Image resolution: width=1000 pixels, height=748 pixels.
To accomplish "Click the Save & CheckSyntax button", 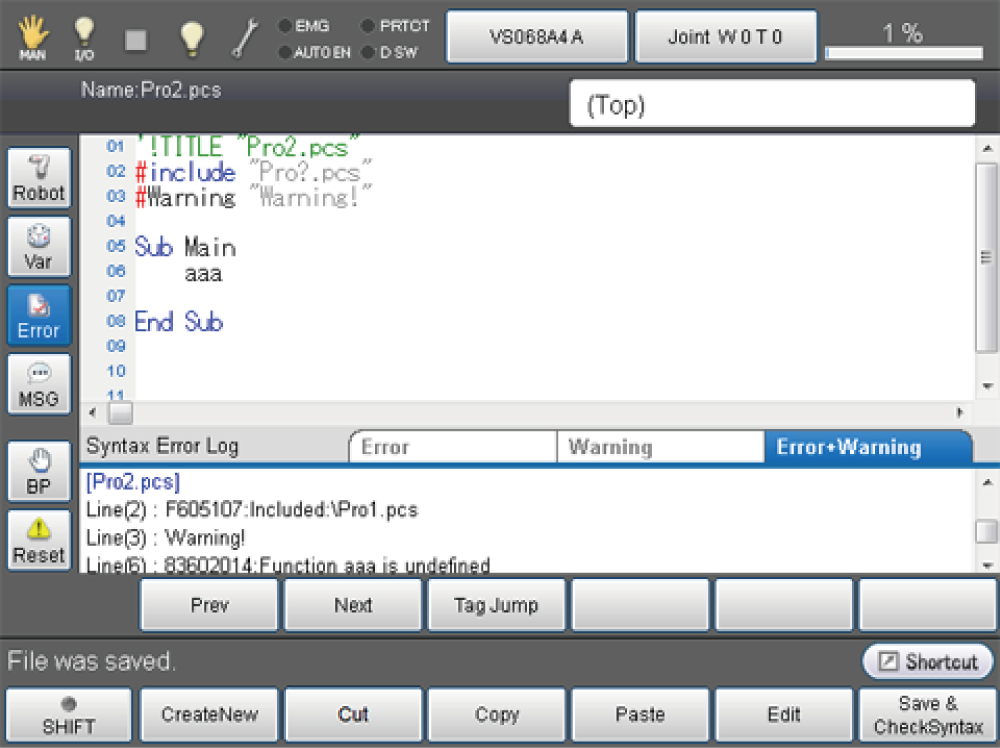I will click(x=928, y=715).
